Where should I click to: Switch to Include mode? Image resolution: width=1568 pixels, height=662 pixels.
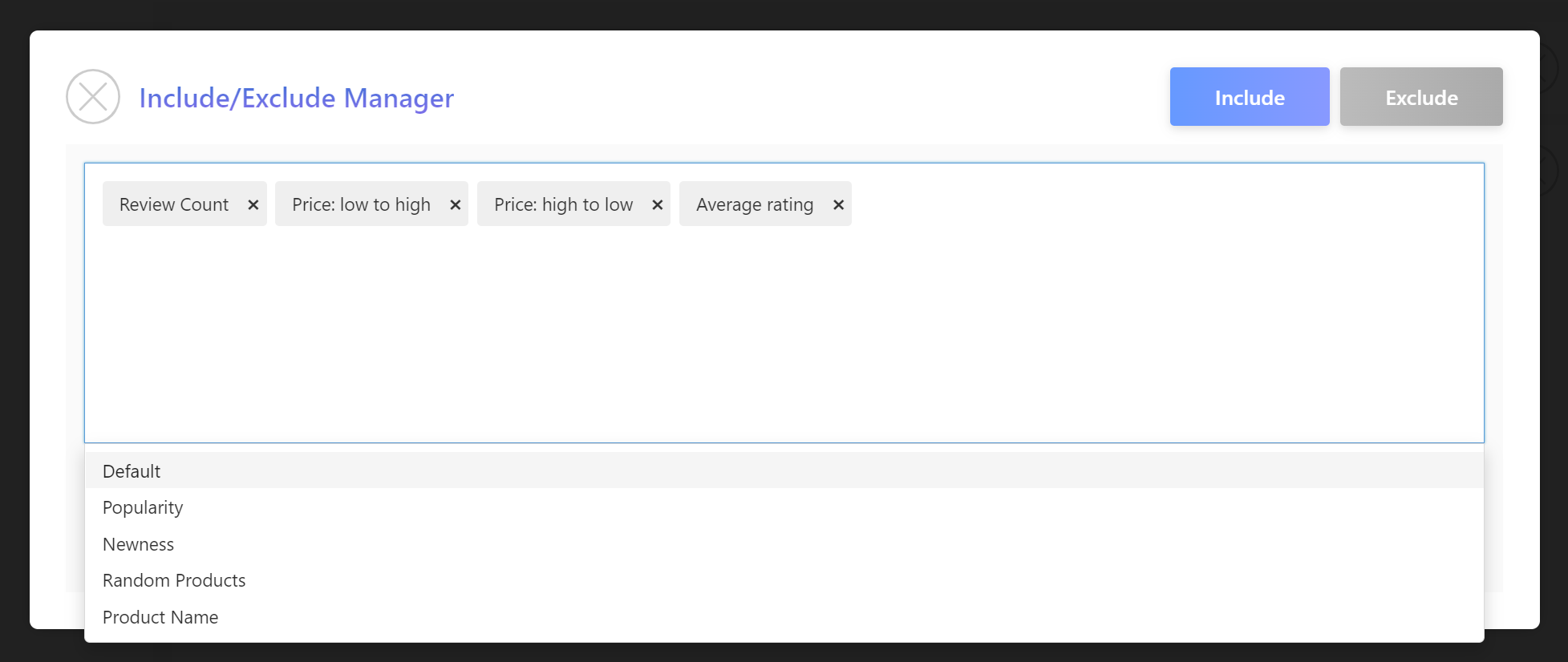(x=1249, y=97)
